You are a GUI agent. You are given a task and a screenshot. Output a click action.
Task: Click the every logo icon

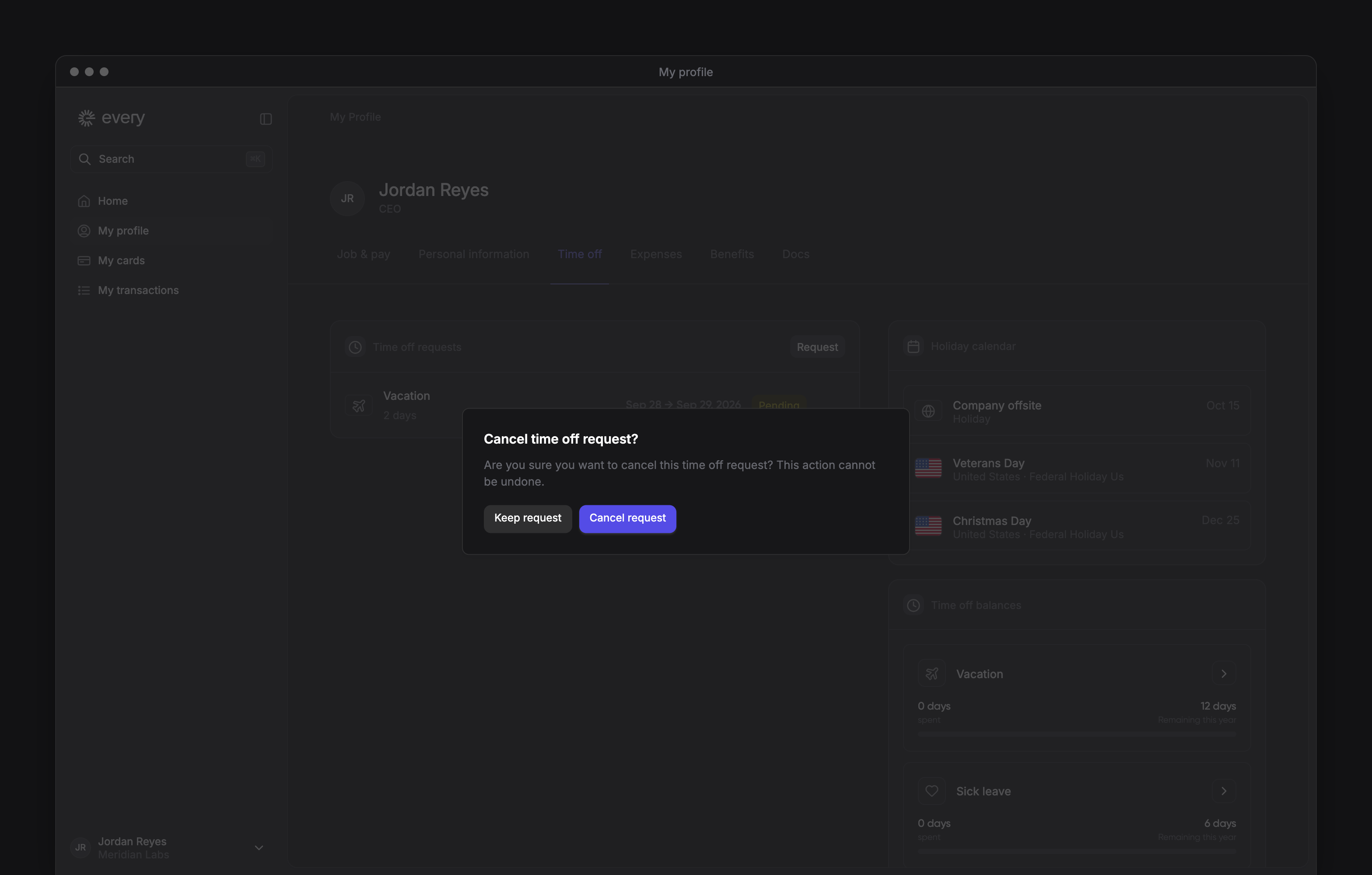(x=87, y=118)
